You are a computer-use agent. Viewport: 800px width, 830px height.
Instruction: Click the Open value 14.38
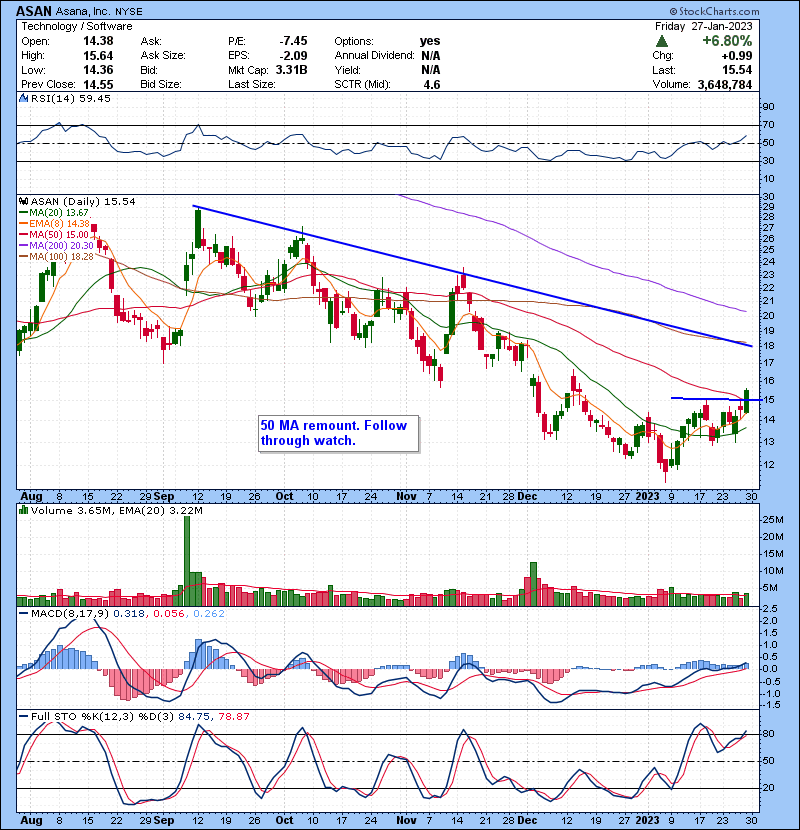[x=98, y=41]
